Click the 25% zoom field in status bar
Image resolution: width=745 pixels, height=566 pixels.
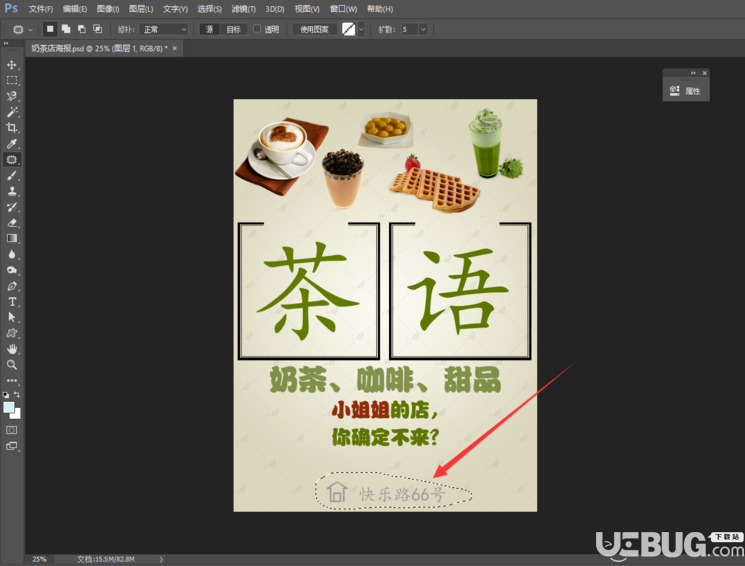(39, 559)
